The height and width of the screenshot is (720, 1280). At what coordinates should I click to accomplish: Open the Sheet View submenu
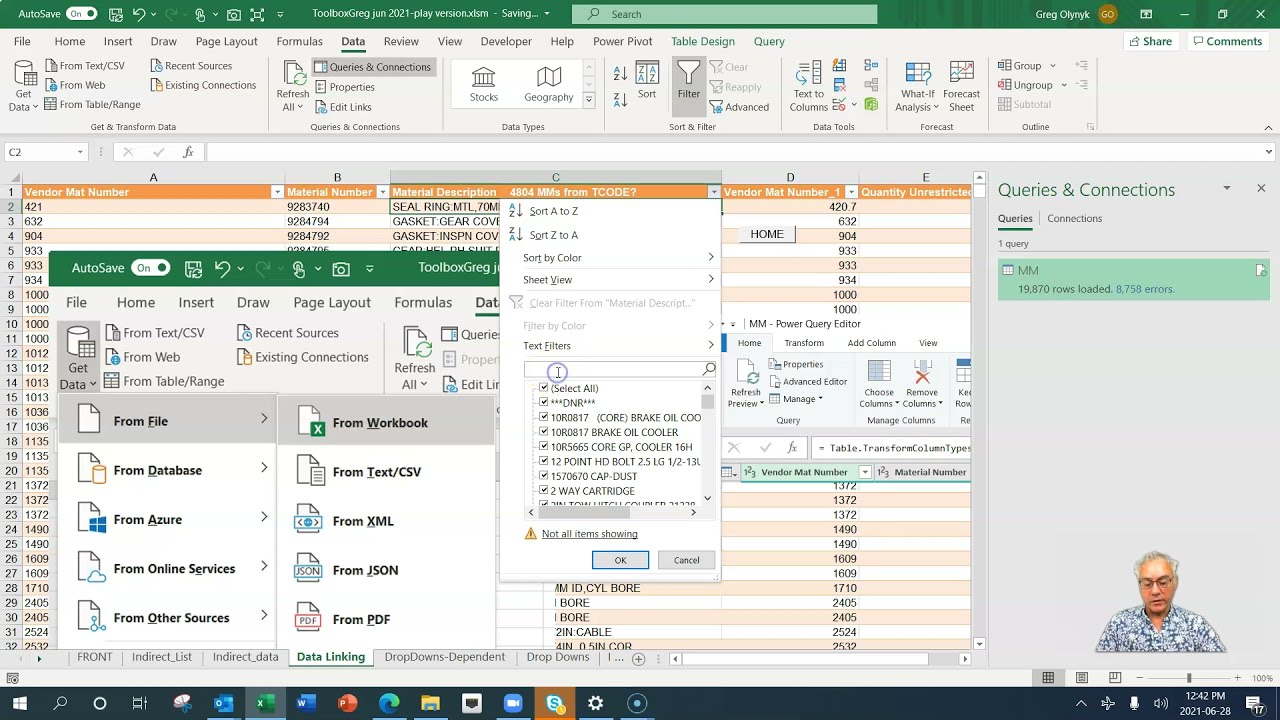[617, 280]
